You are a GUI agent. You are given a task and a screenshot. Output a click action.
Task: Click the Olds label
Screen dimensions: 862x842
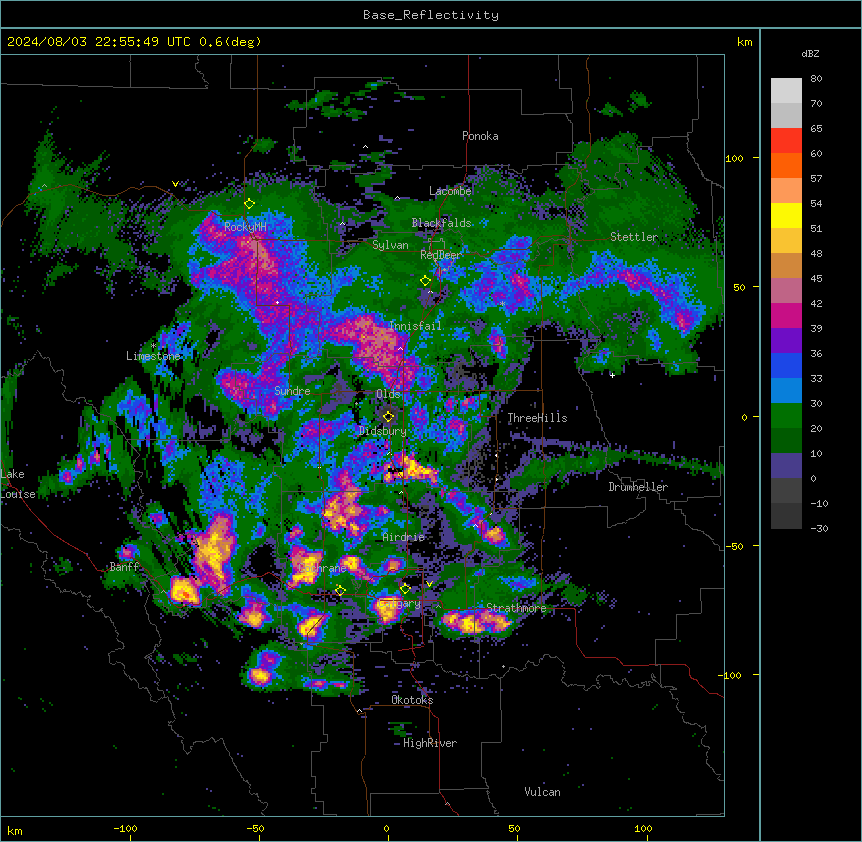[x=388, y=394]
